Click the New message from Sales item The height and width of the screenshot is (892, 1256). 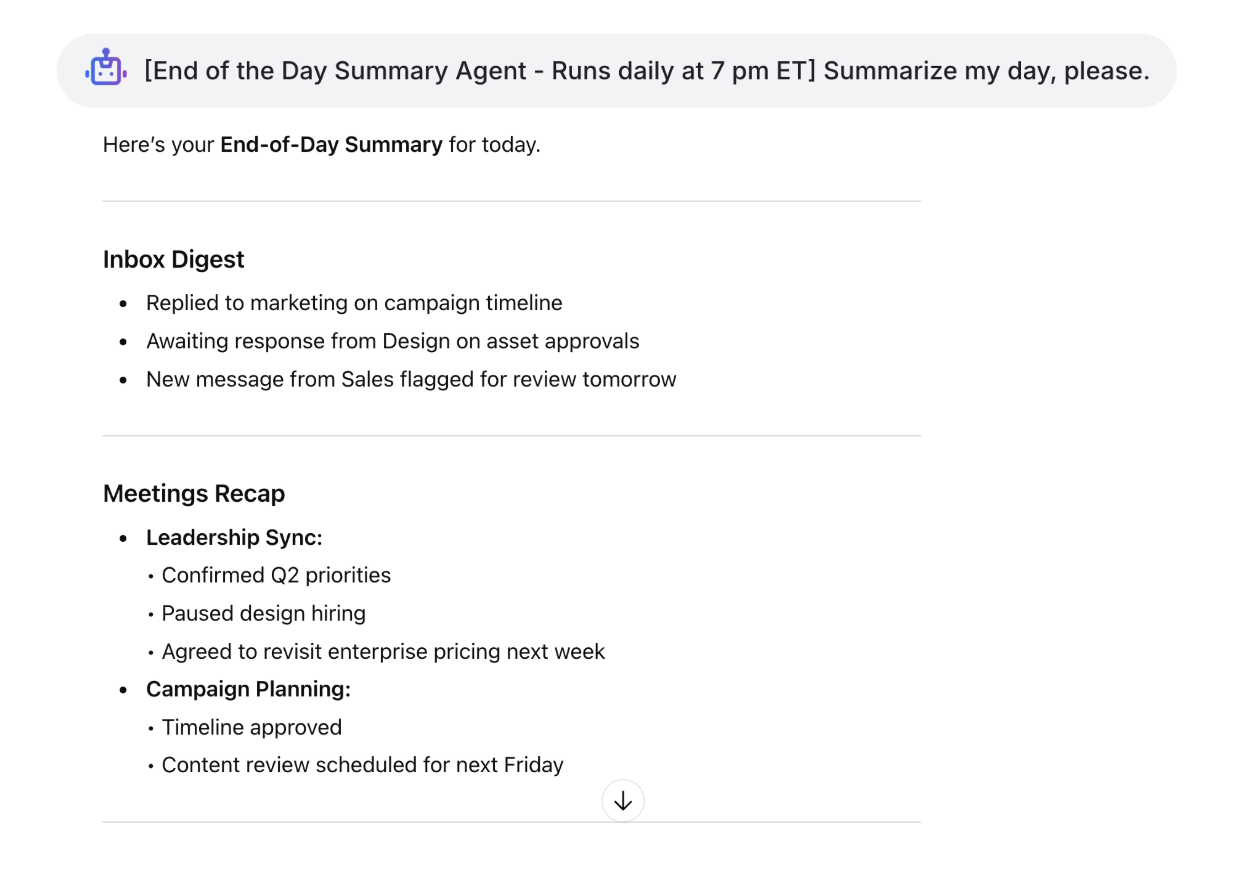coord(411,379)
